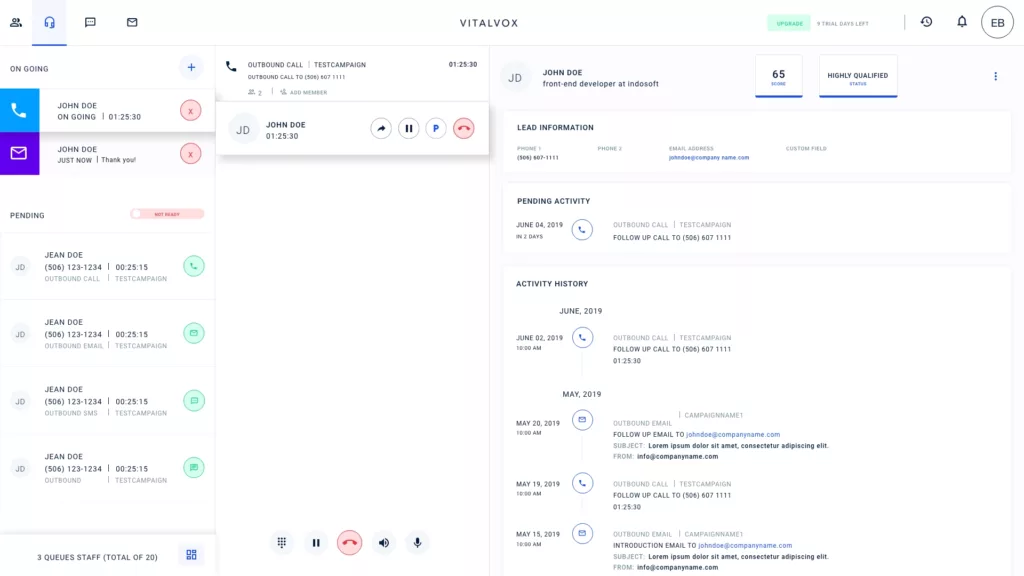Viewport: 1024px width, 576px height.
Task: Open the dialer keypad icon at the bottom
Action: (x=282, y=542)
